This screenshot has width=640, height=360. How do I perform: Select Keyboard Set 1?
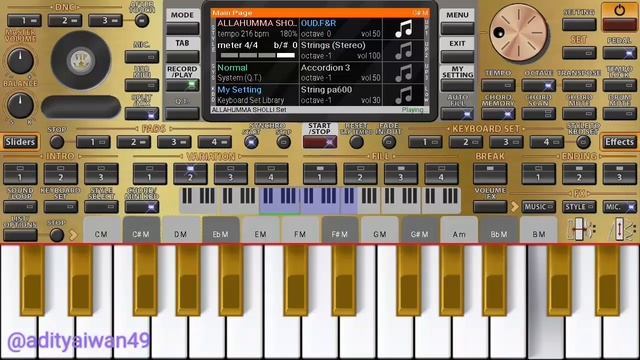coord(425,142)
